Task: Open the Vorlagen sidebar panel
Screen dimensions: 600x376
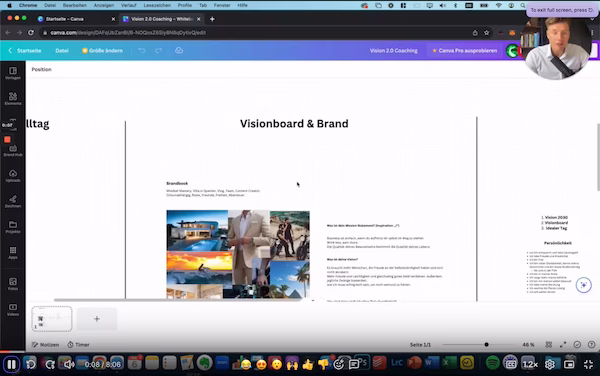Action: coord(13,73)
